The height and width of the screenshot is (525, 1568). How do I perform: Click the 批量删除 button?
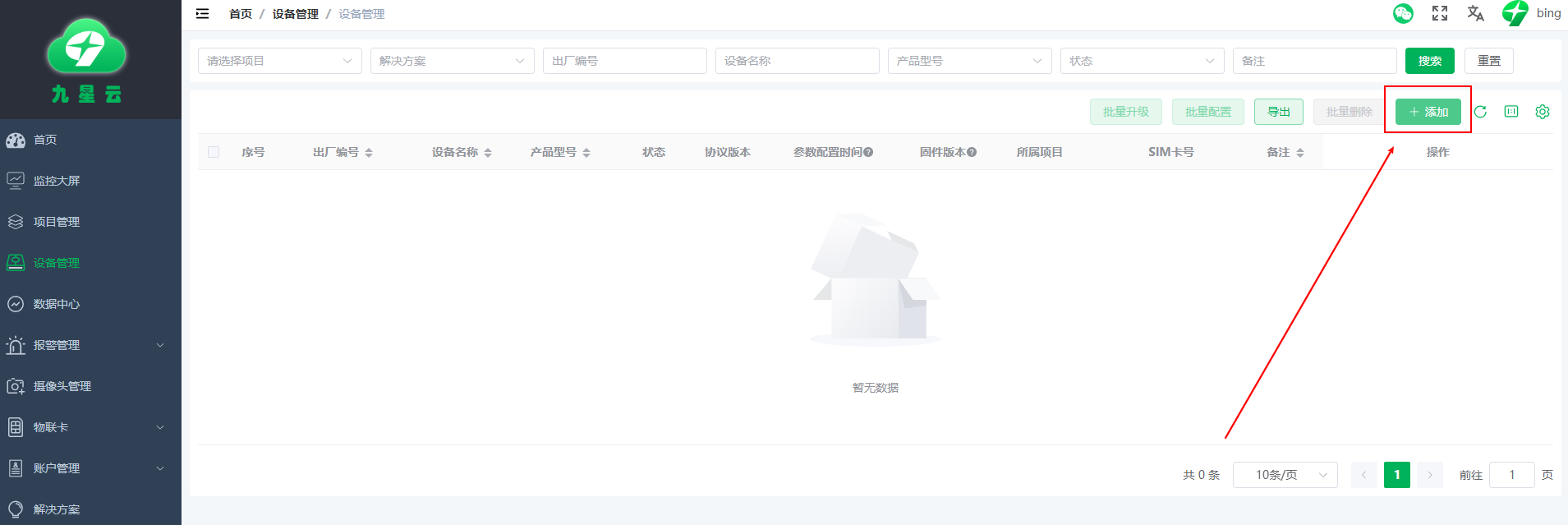1350,112
